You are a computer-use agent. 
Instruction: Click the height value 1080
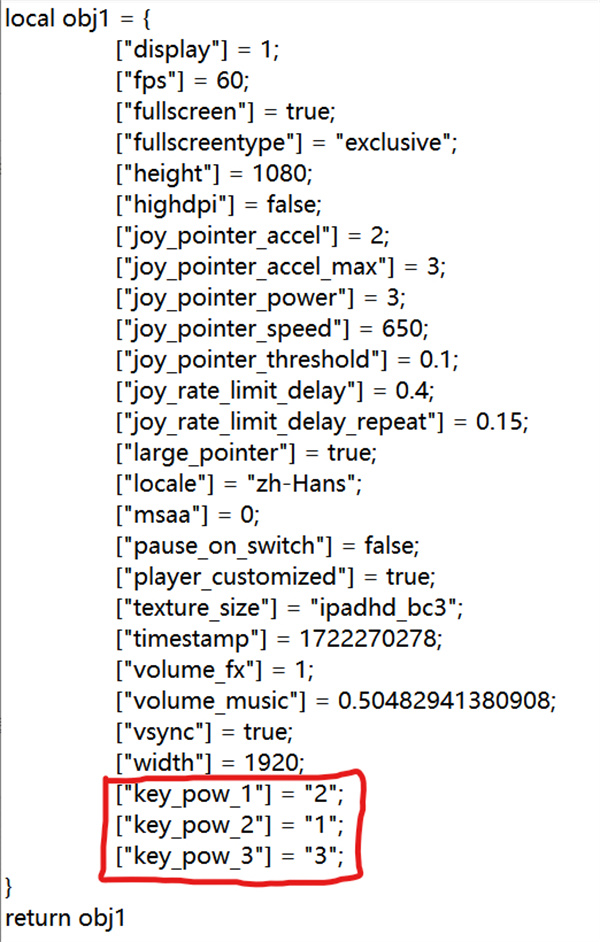[x=280, y=174]
